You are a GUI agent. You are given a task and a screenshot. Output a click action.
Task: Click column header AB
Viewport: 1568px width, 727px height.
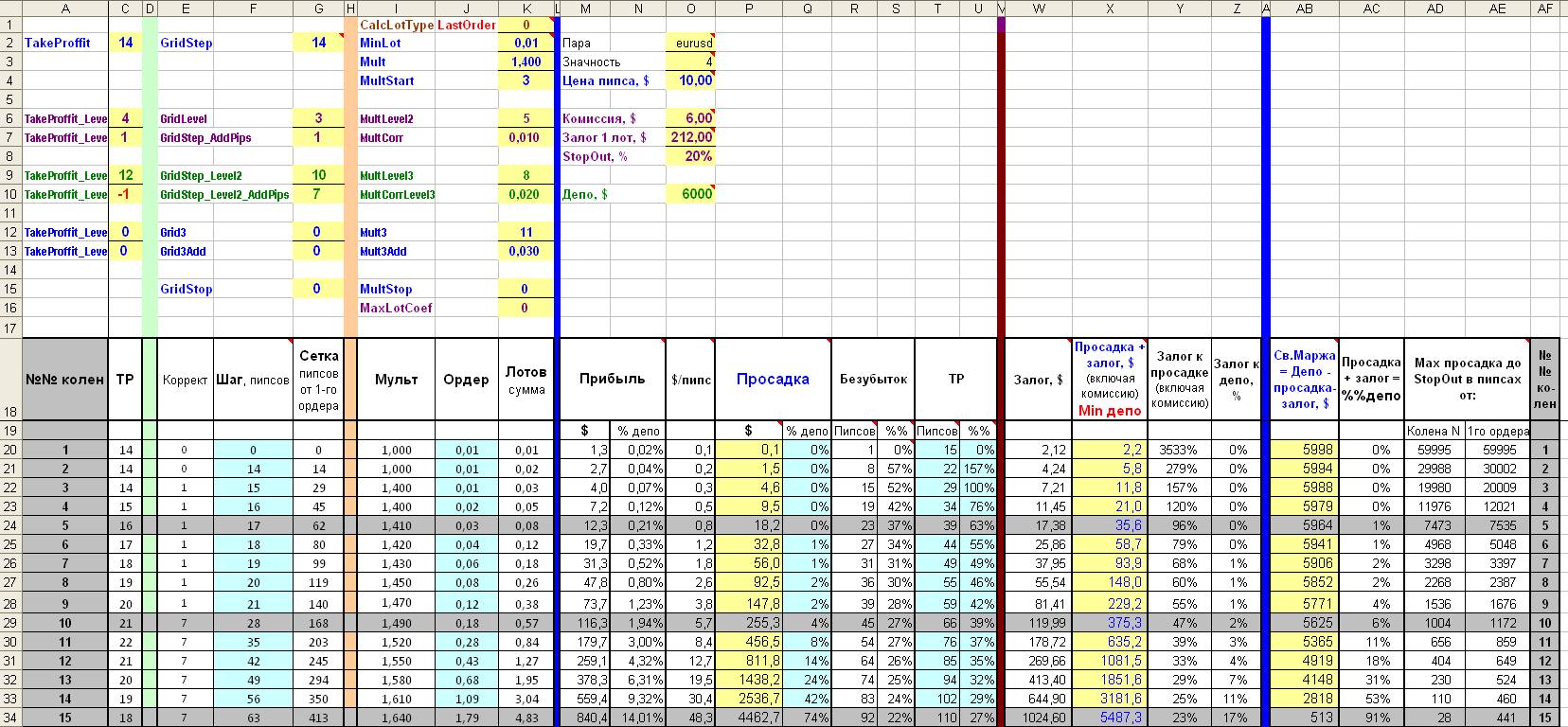click(x=1304, y=9)
